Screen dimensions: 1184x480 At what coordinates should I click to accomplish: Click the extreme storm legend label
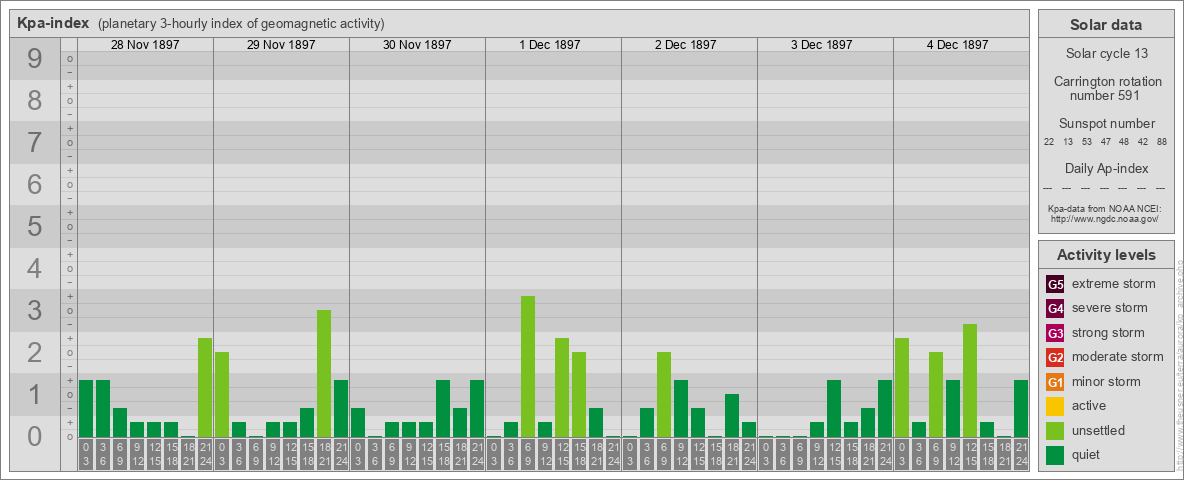pos(1114,284)
